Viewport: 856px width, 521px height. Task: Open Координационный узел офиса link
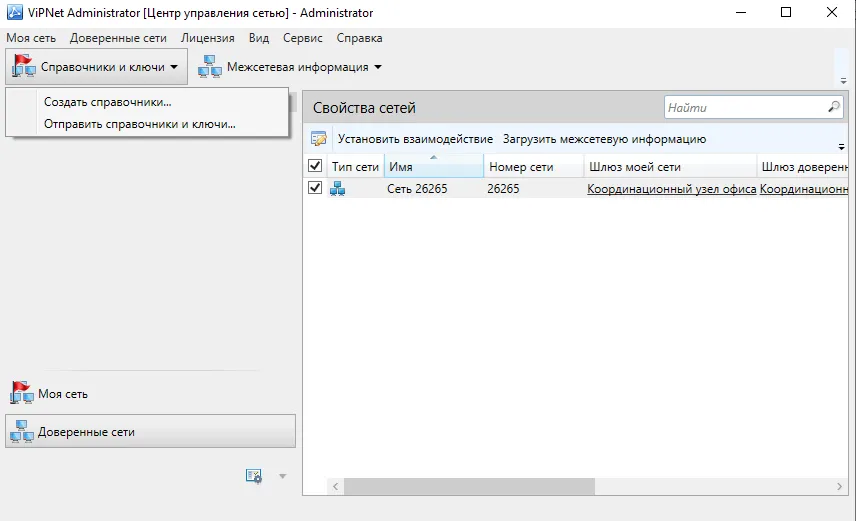[671, 188]
